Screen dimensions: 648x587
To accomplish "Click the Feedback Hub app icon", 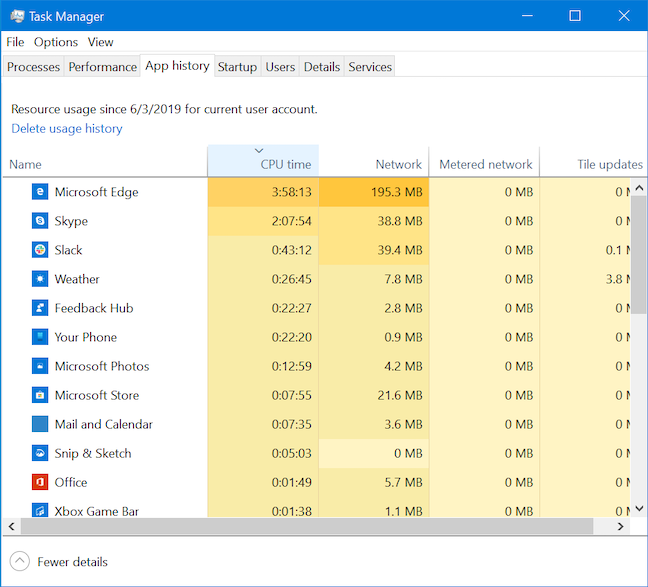I will coord(40,308).
